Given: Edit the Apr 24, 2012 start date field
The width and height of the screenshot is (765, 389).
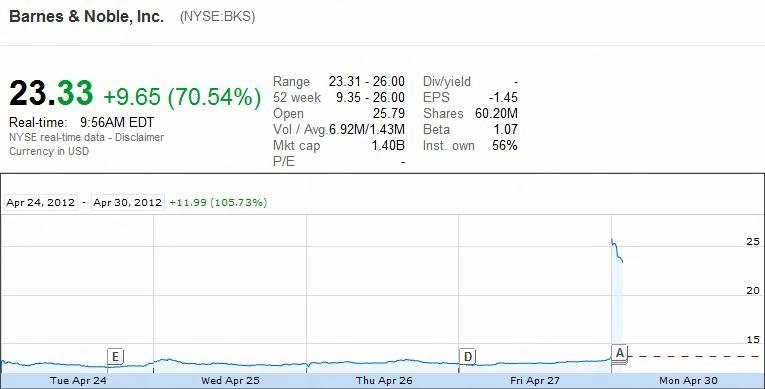Looking at the screenshot, I should coord(40,203).
